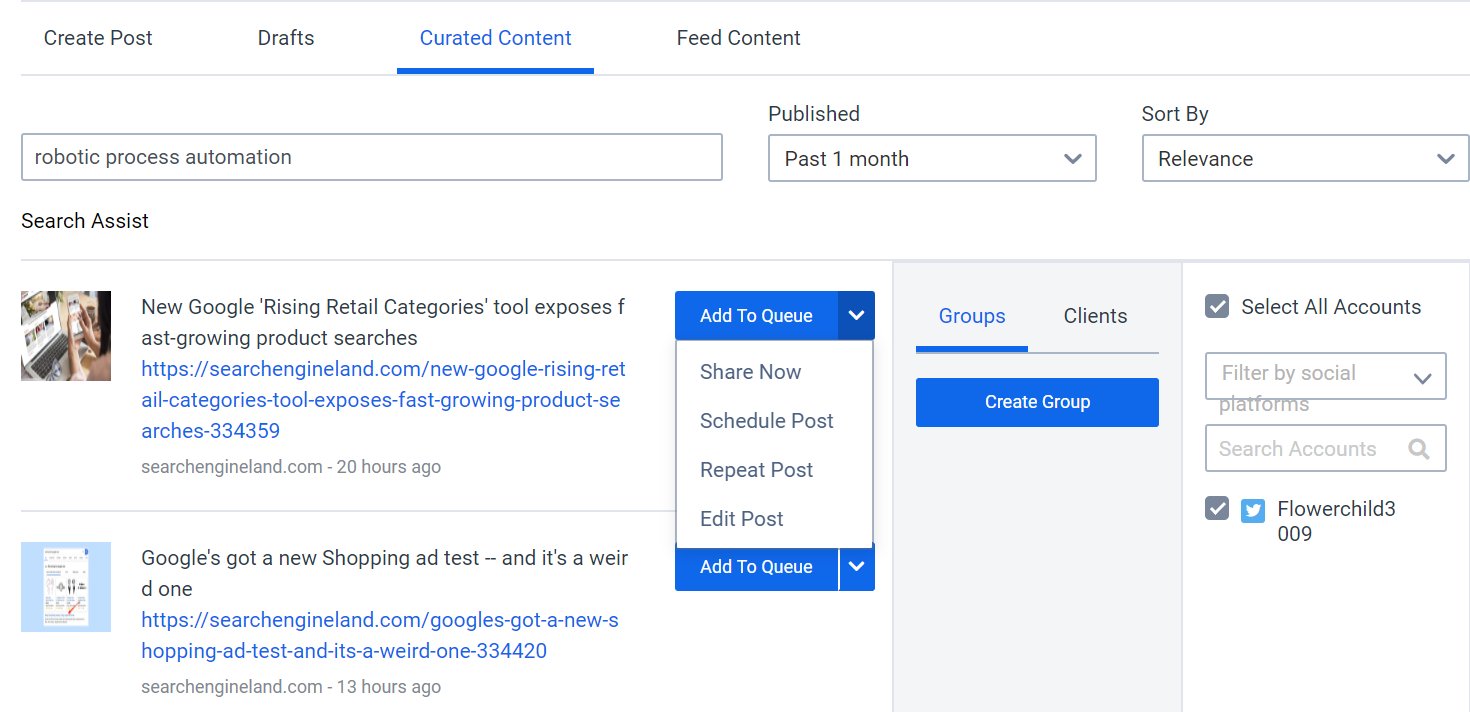Click the Create Group button

pos(1037,402)
